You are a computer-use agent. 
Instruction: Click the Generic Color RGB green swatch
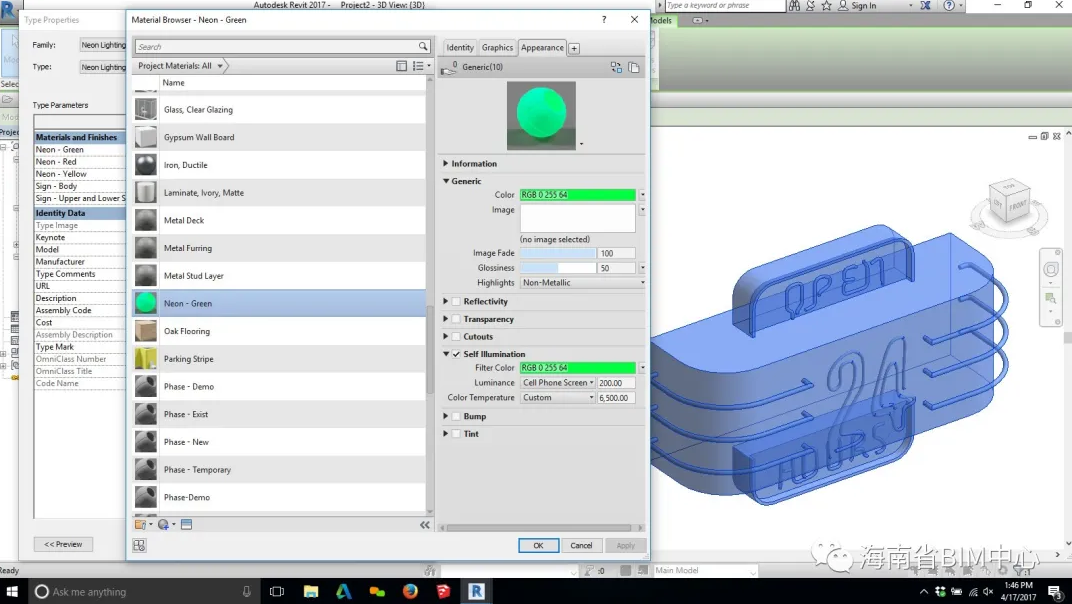pyautogui.click(x=577, y=195)
